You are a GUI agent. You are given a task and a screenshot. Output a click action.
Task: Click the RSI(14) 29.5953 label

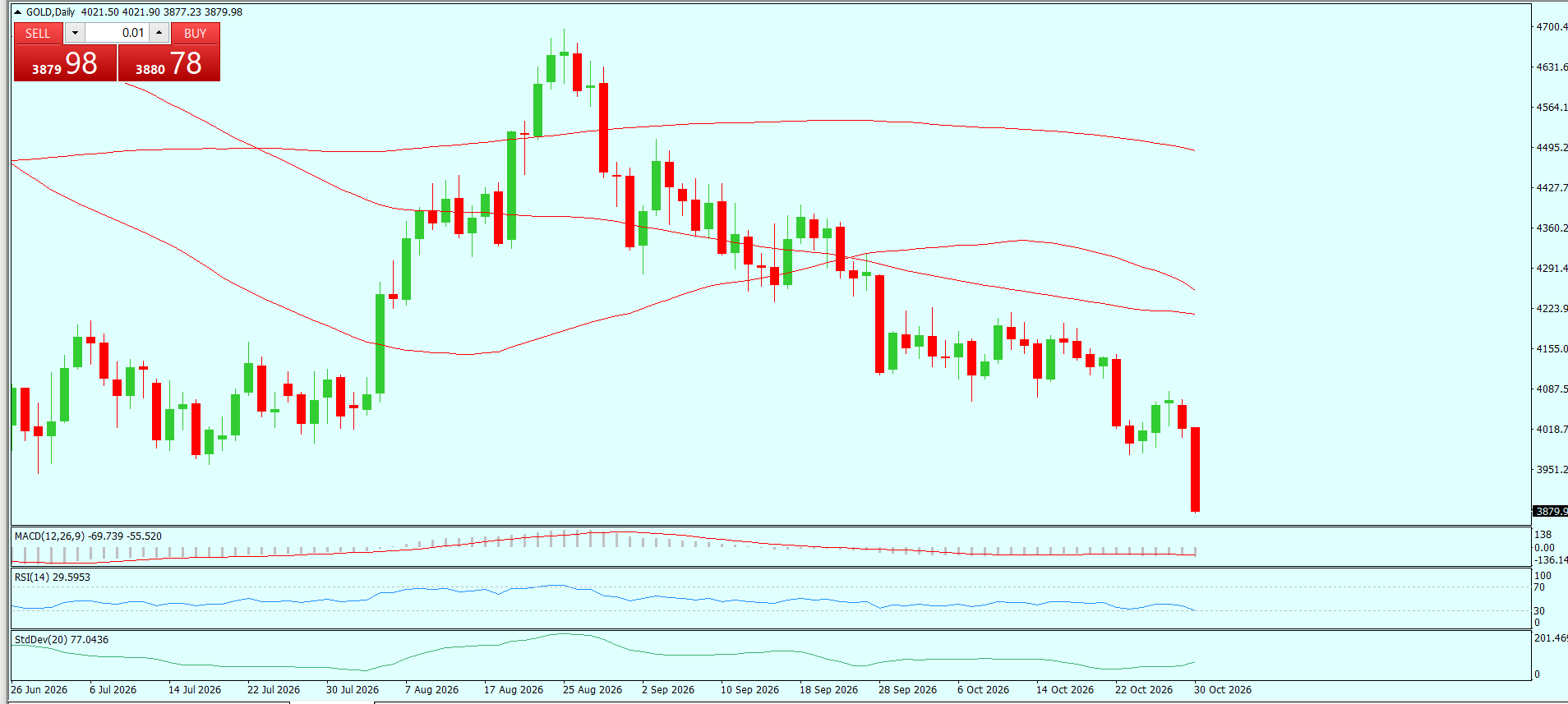click(53, 577)
